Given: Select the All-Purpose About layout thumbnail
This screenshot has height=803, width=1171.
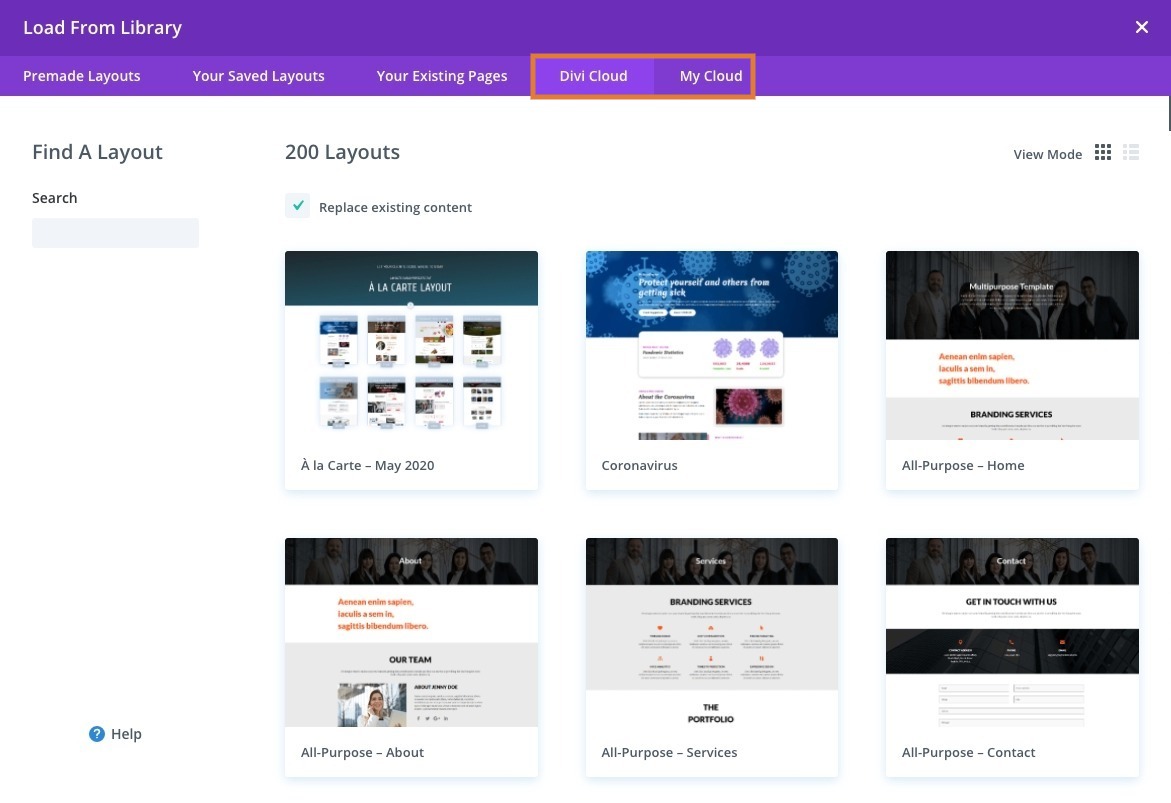Looking at the screenshot, I should 411,632.
